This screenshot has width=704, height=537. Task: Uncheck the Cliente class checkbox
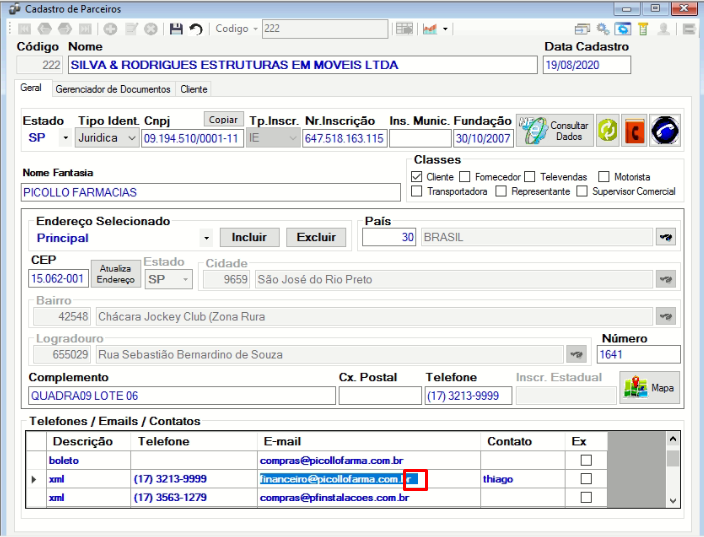(x=417, y=176)
